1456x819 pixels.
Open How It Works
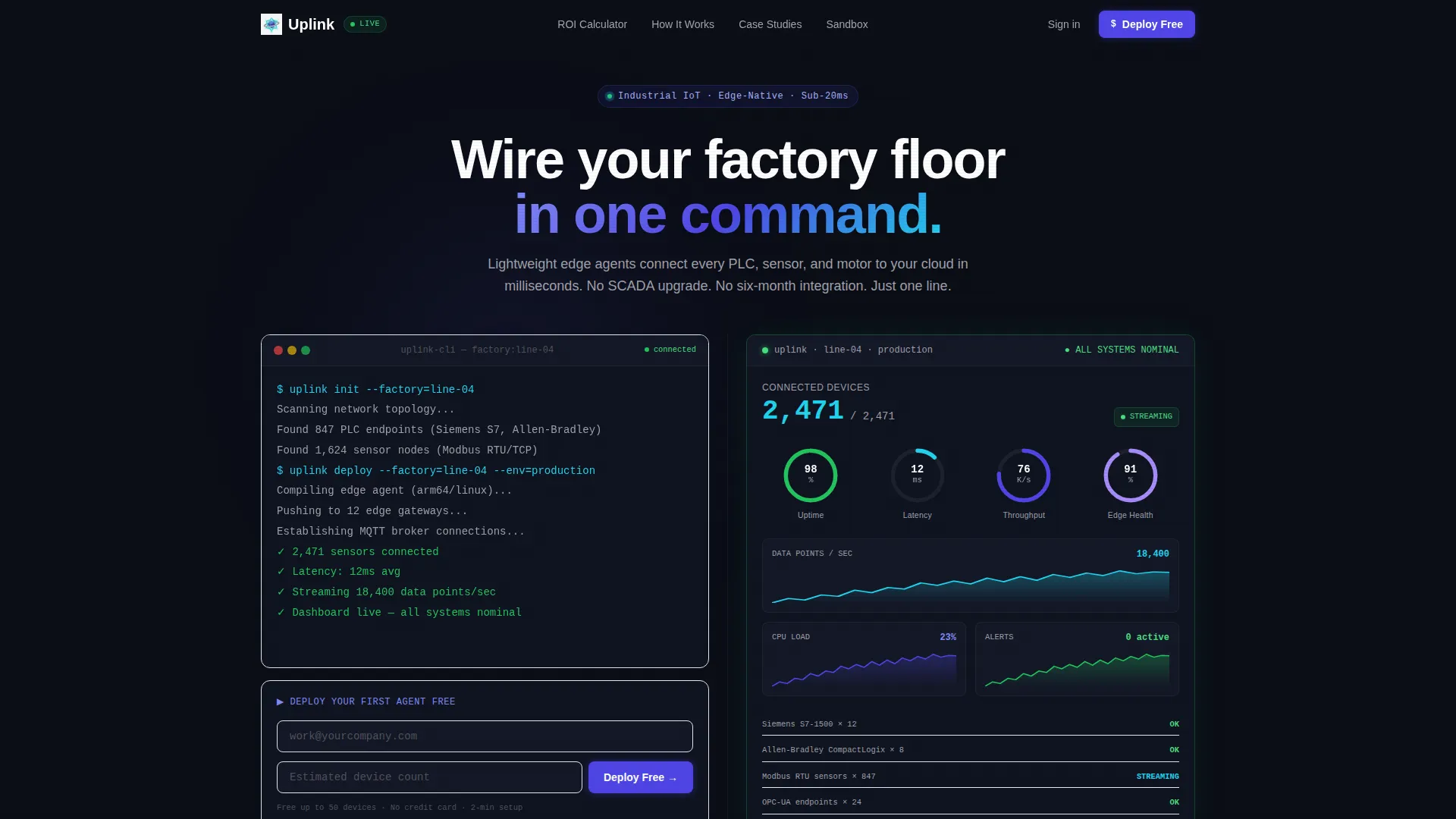tap(682, 24)
